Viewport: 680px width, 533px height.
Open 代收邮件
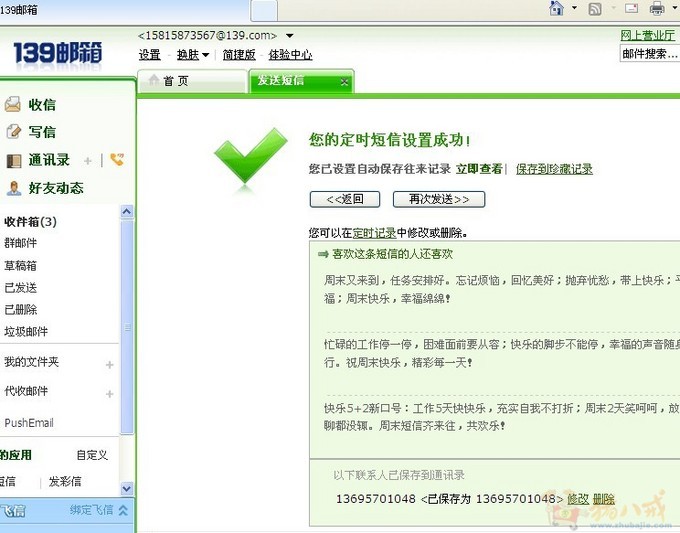tap(26, 391)
